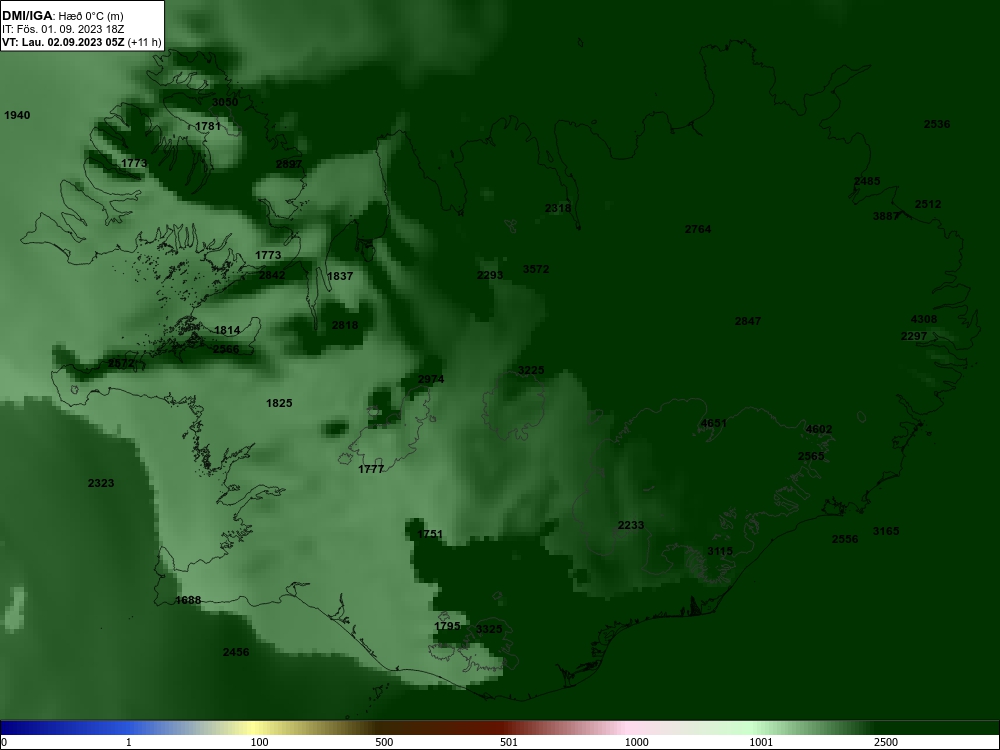1000x750 pixels.
Task: Click the legend label 1001
Action: point(761,742)
